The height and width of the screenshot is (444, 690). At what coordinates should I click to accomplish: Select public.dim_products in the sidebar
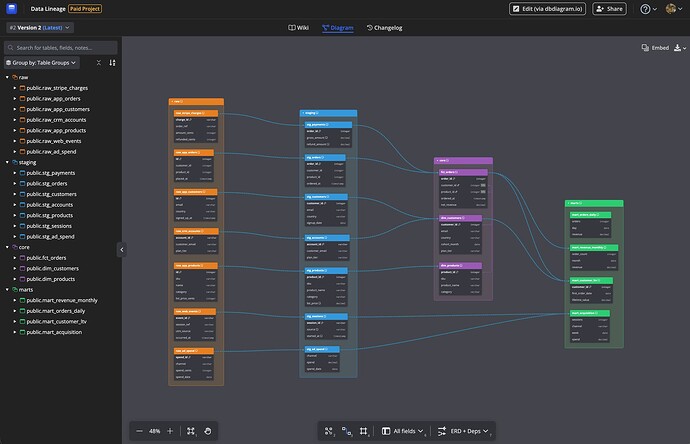(51, 279)
